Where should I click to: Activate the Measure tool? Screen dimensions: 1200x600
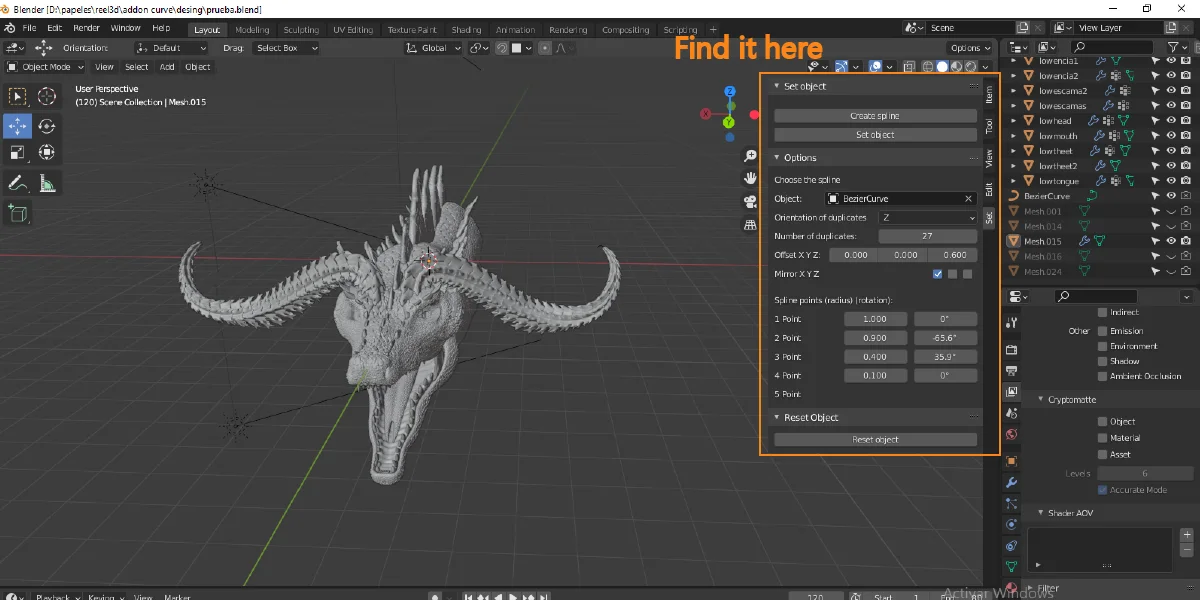click(46, 182)
